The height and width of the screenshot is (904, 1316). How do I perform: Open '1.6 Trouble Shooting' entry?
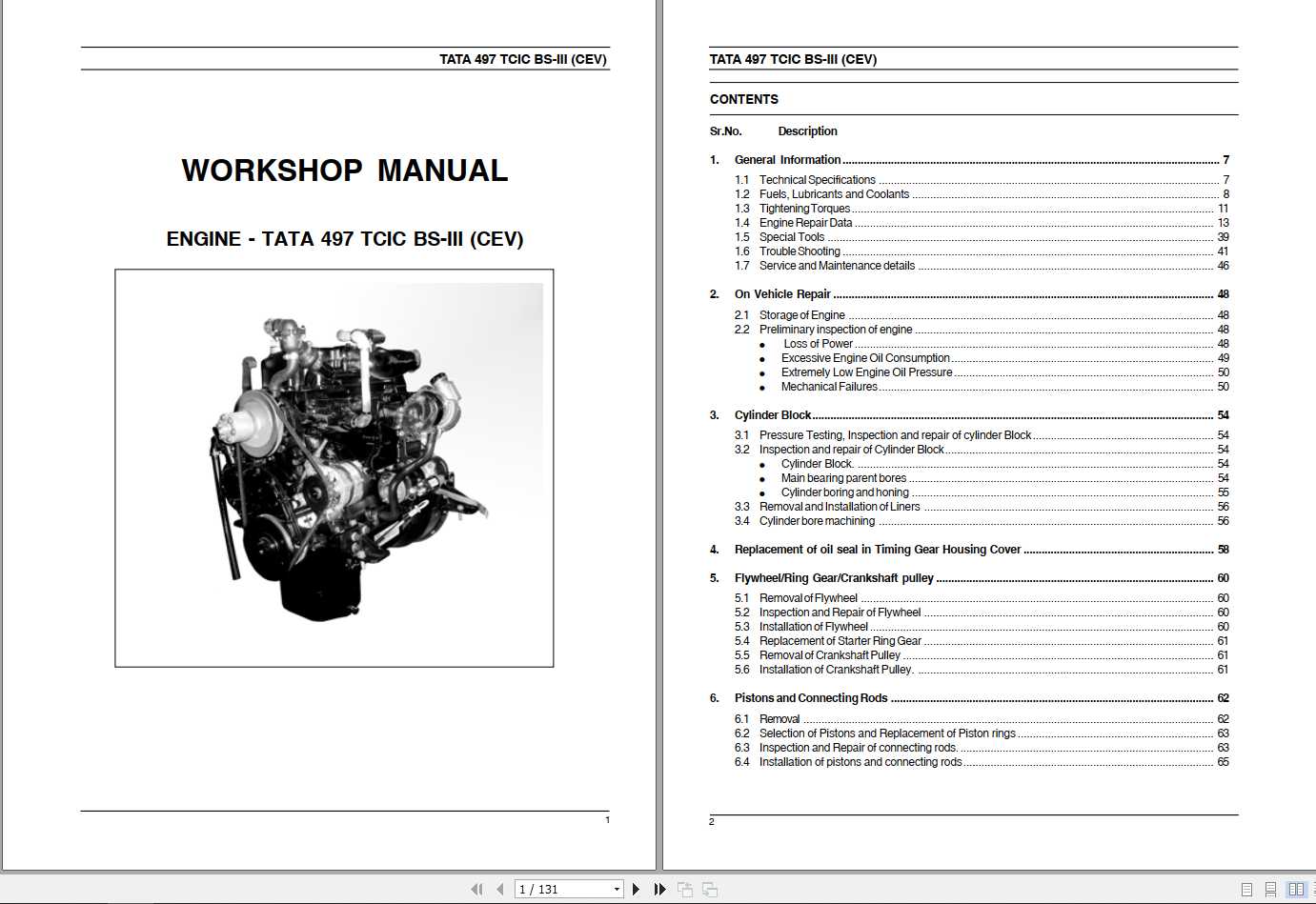tap(982, 251)
